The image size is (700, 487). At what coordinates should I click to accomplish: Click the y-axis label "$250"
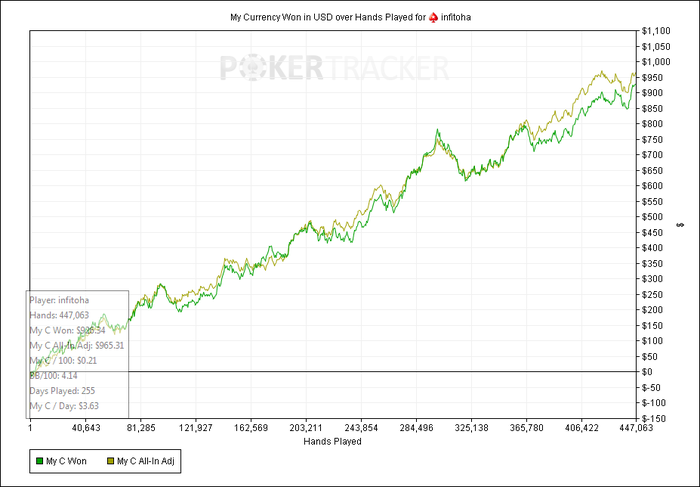coord(652,294)
